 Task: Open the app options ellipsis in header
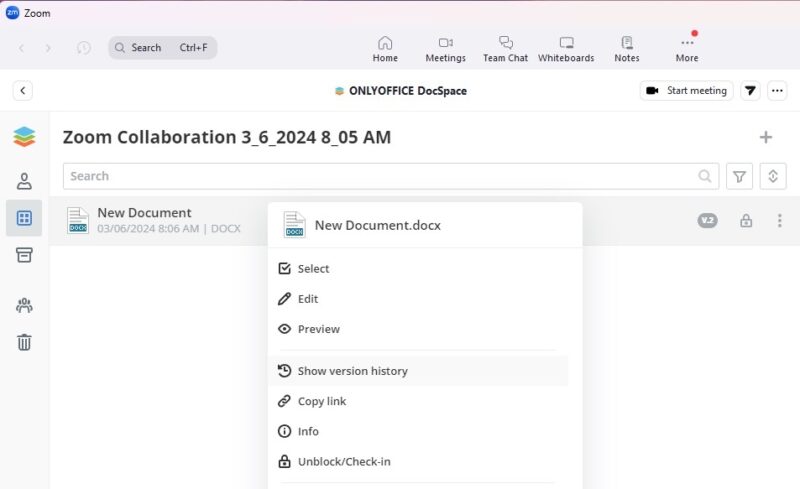pos(777,90)
